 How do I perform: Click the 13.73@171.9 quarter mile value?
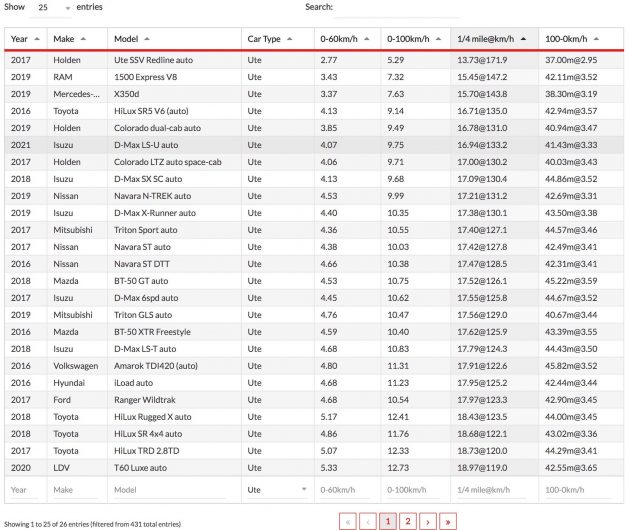tap(482, 60)
